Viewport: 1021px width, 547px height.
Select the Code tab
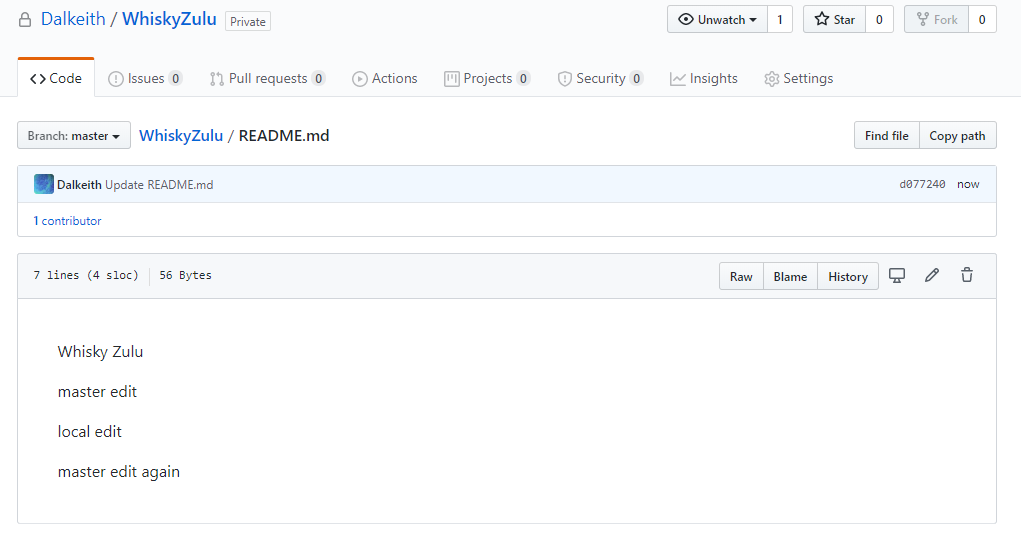click(x=56, y=78)
